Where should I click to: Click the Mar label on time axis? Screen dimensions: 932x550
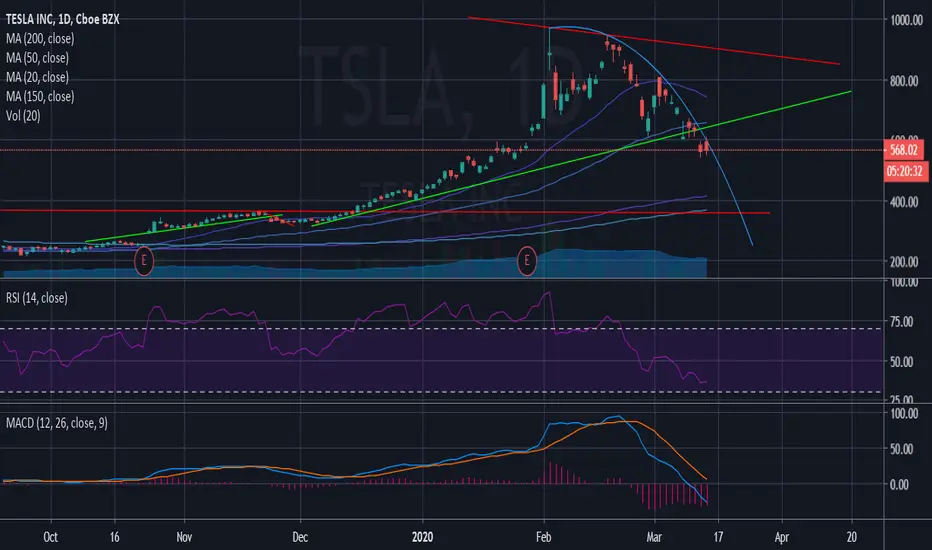654,537
